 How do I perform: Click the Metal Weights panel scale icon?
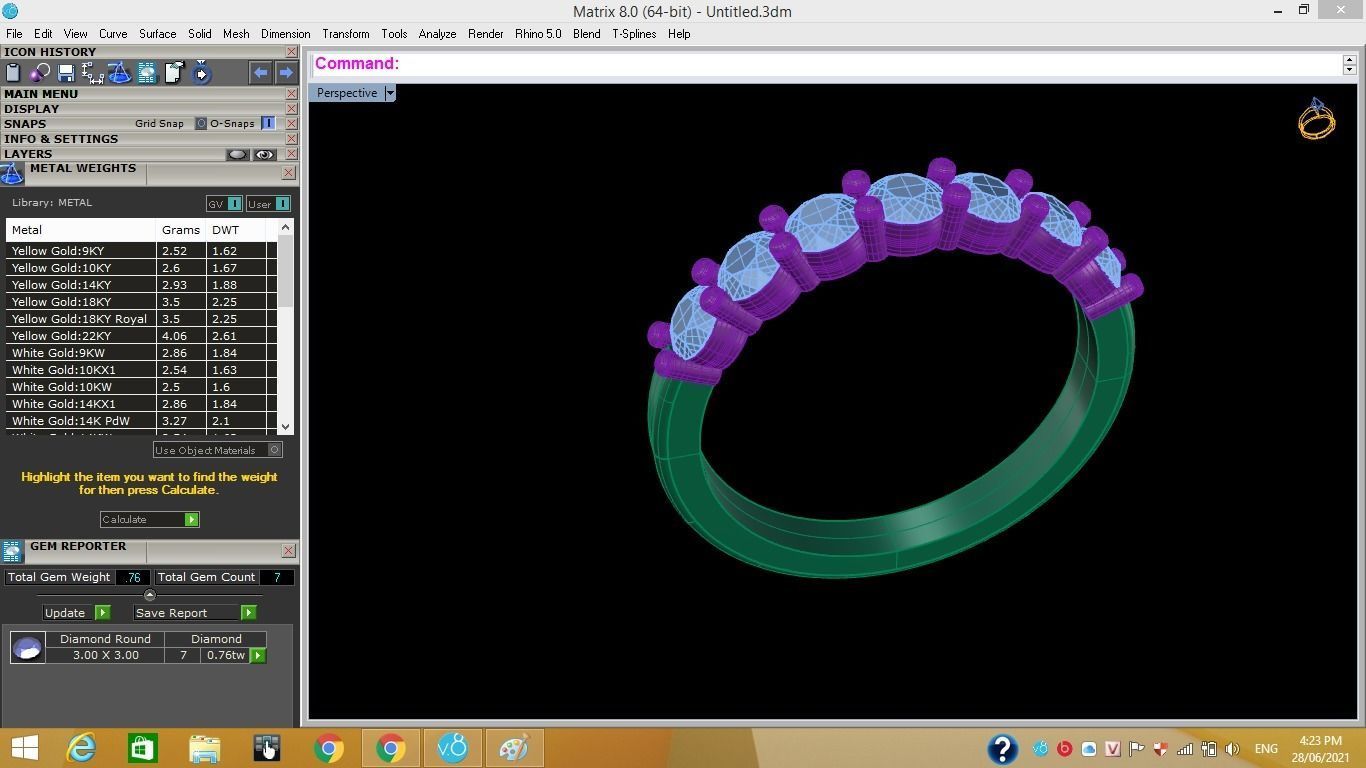(x=12, y=173)
